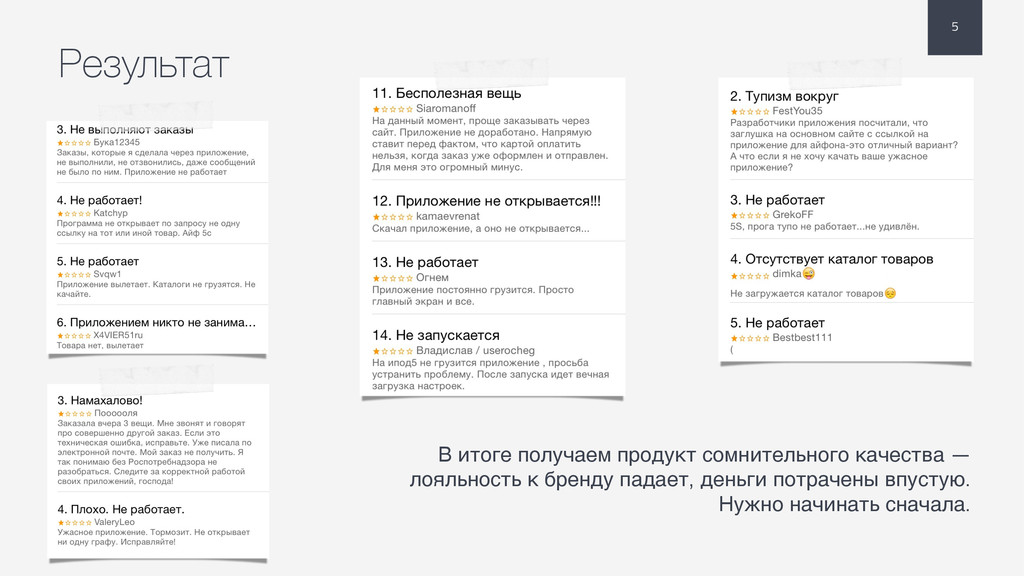Select review title "4. Плохо. Не работает."
1024x576 pixels.
(x=121, y=509)
